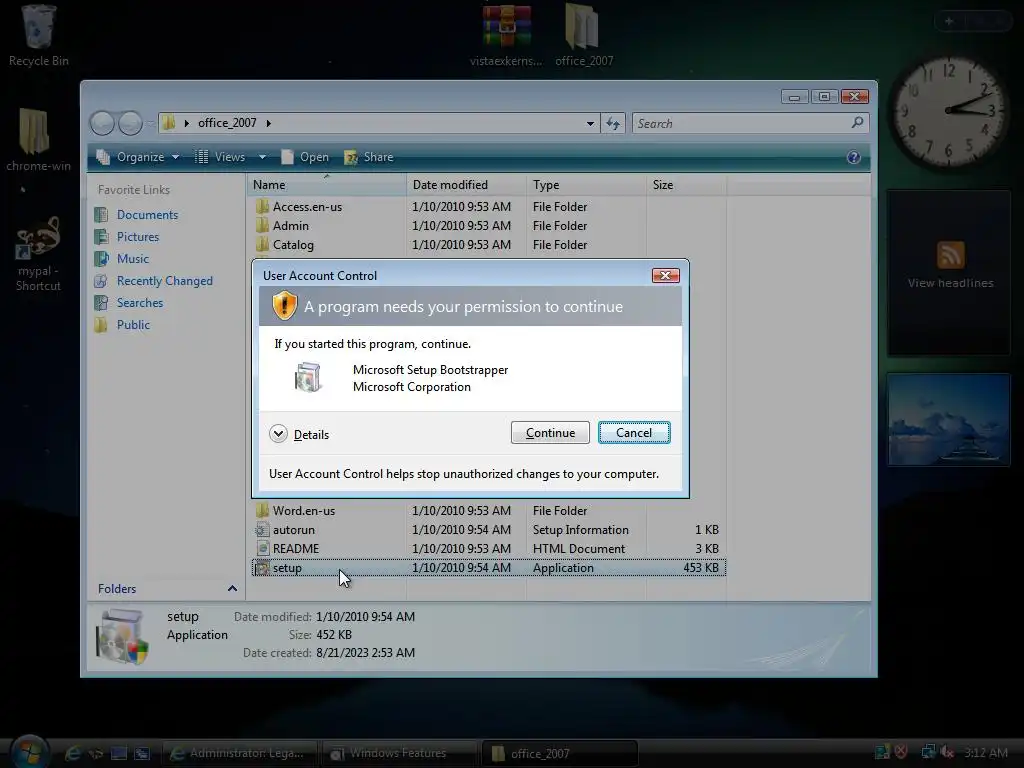Open Music favorite link
1024x768 pixels.
(133, 259)
